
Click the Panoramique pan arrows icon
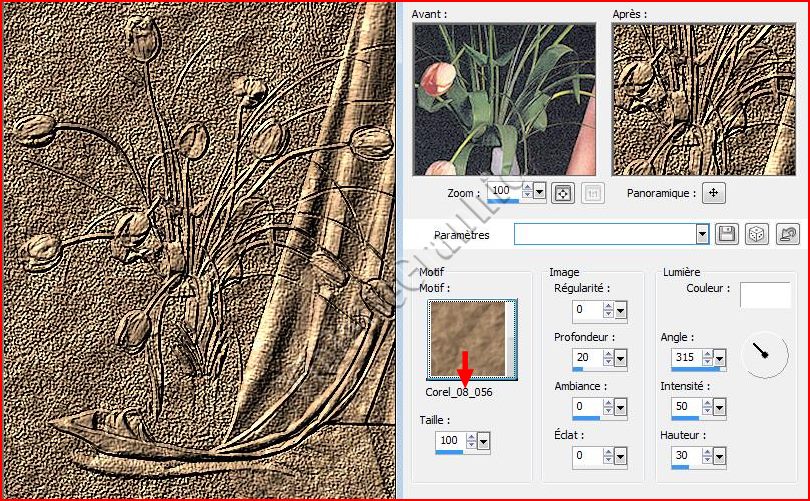pyautogui.click(x=713, y=192)
